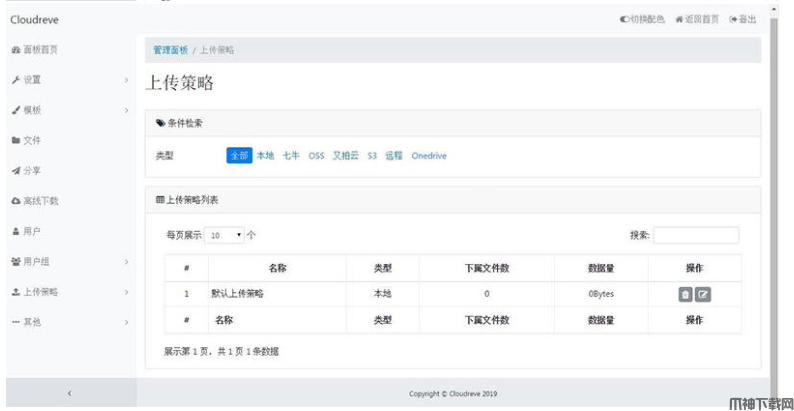Select the 全部 type filter
Screen dimensions: 794x411
[x=239, y=156]
